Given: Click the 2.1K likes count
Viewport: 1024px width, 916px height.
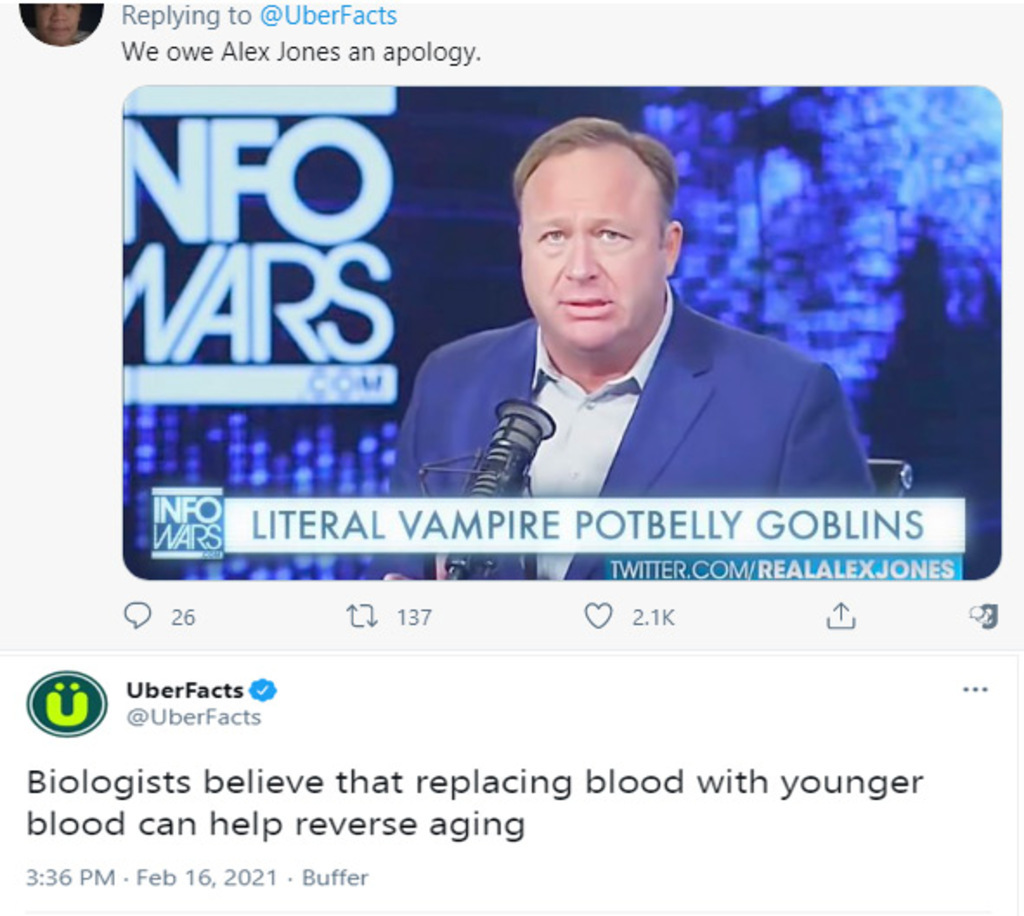Looking at the screenshot, I should pos(653,618).
